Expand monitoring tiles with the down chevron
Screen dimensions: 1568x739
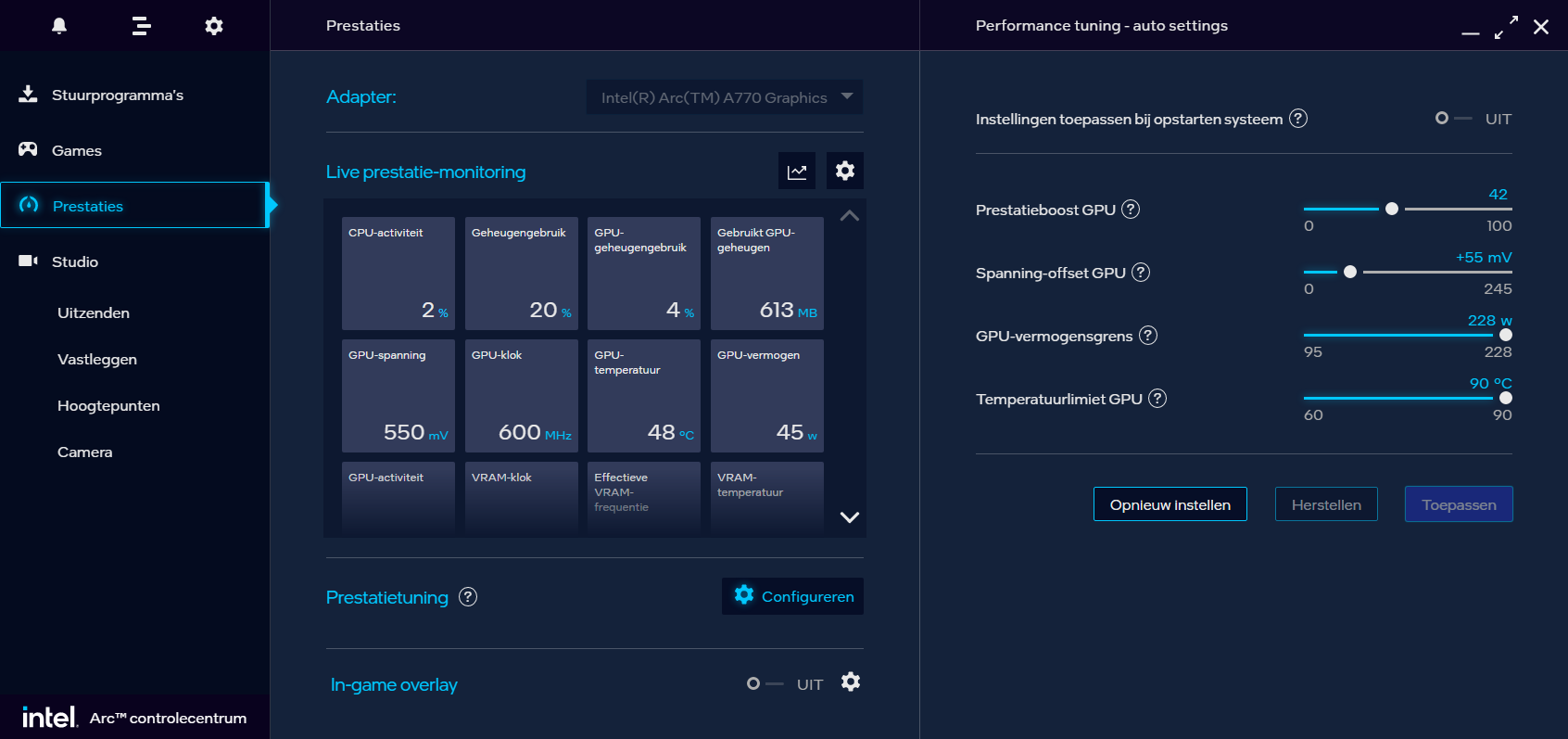tap(850, 516)
